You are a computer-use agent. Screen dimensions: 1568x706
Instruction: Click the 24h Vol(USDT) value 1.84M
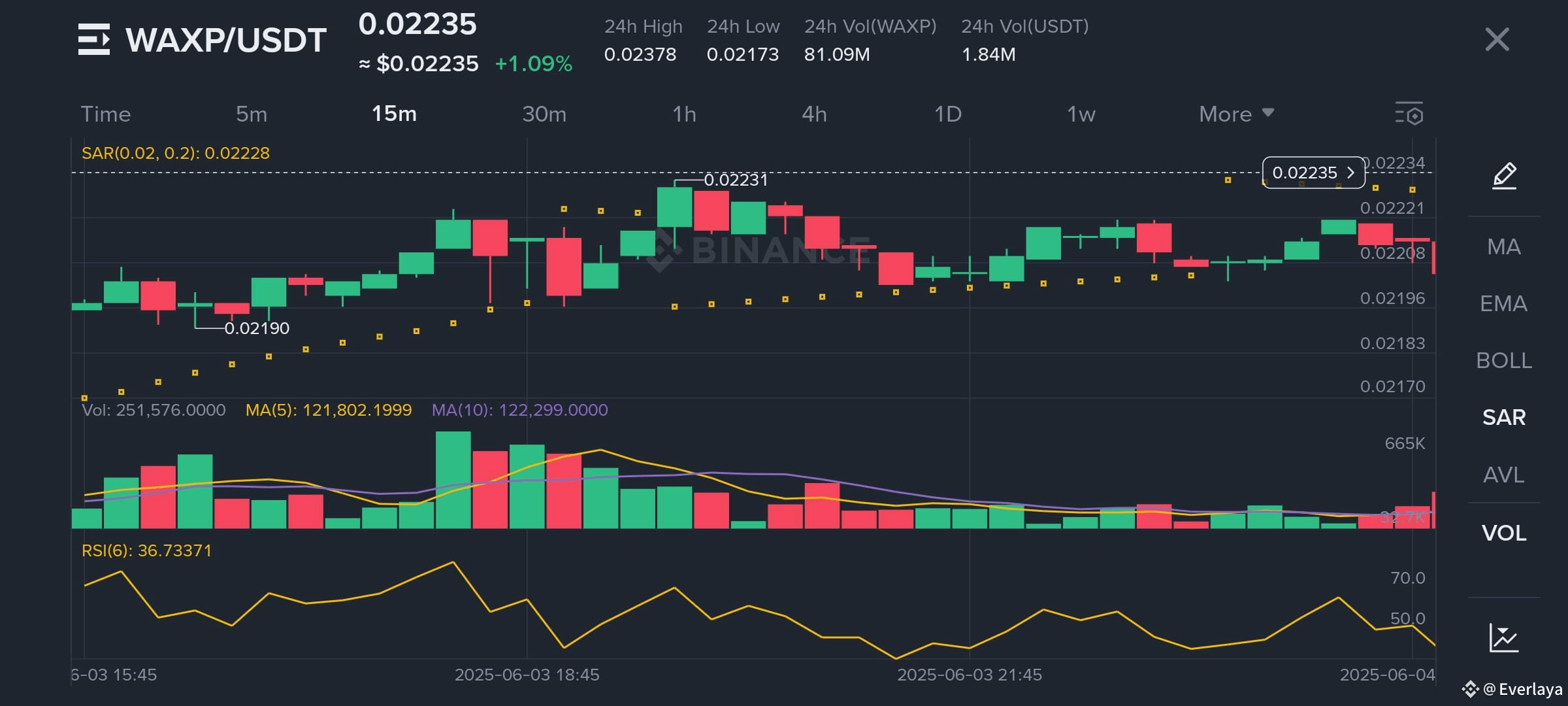(x=988, y=54)
